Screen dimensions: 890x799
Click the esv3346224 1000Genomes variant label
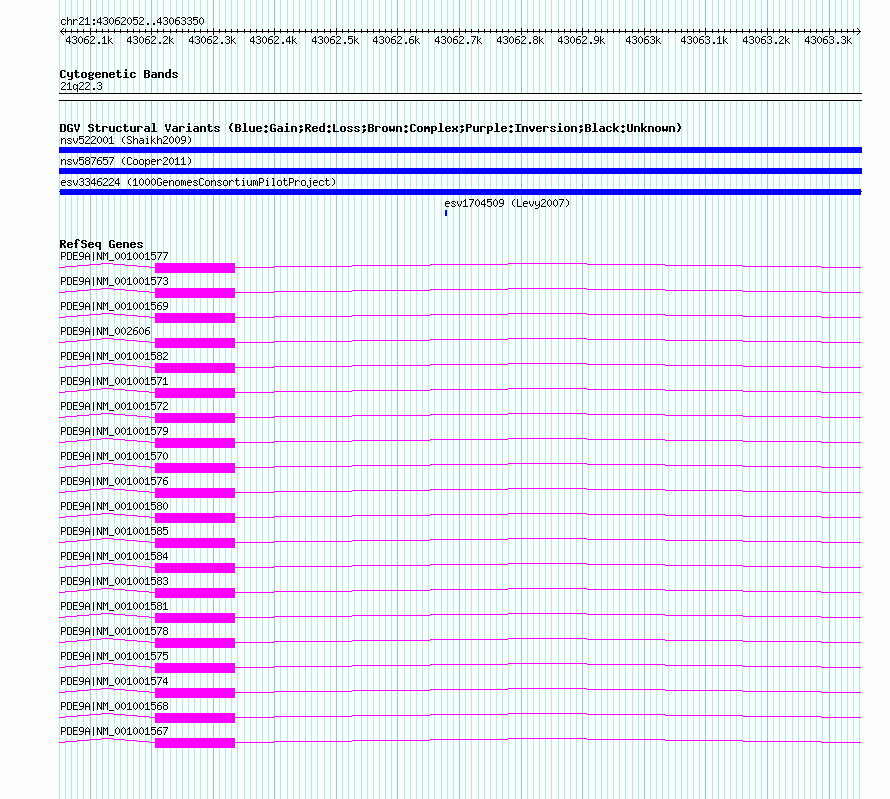click(198, 182)
